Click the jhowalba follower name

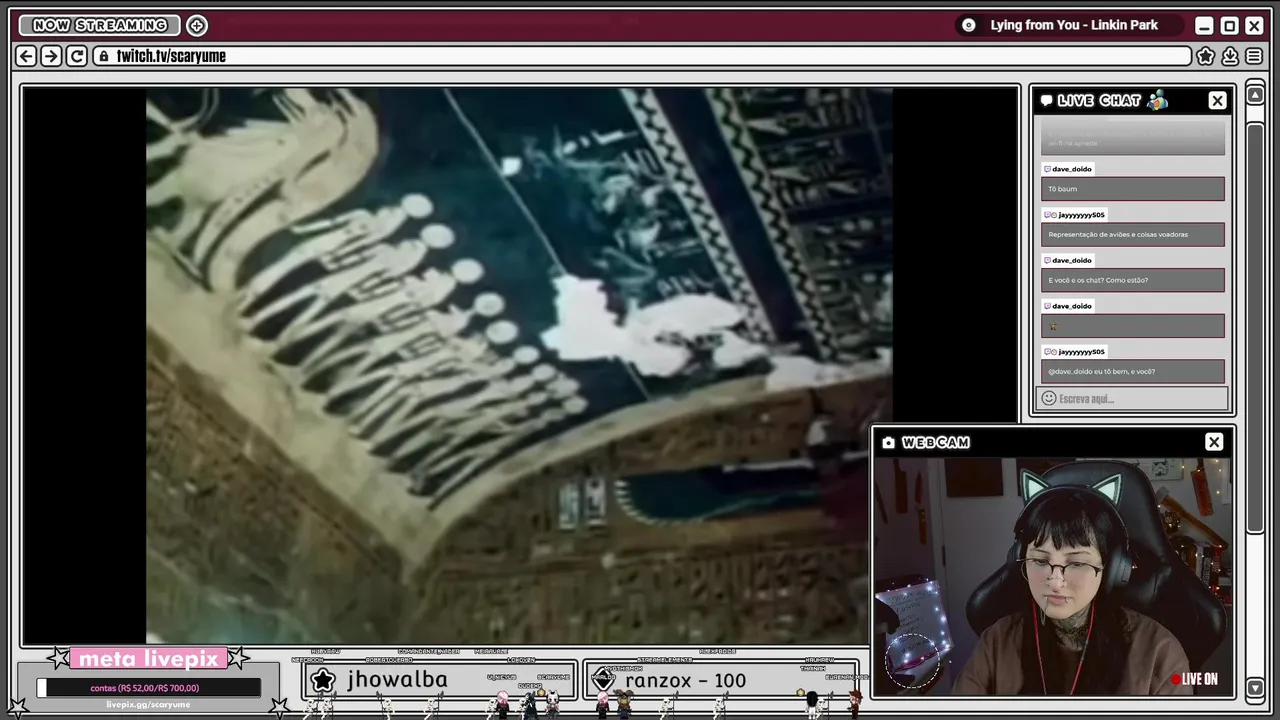(x=397, y=680)
